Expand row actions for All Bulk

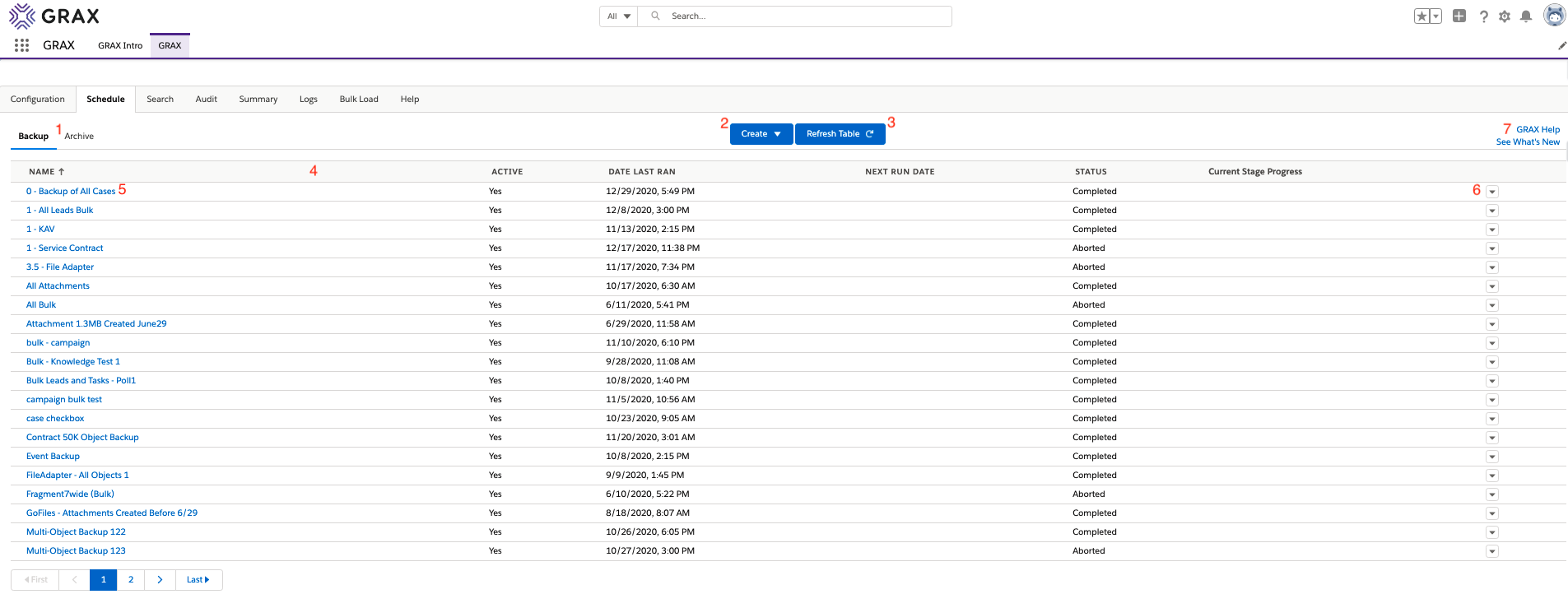point(1492,305)
